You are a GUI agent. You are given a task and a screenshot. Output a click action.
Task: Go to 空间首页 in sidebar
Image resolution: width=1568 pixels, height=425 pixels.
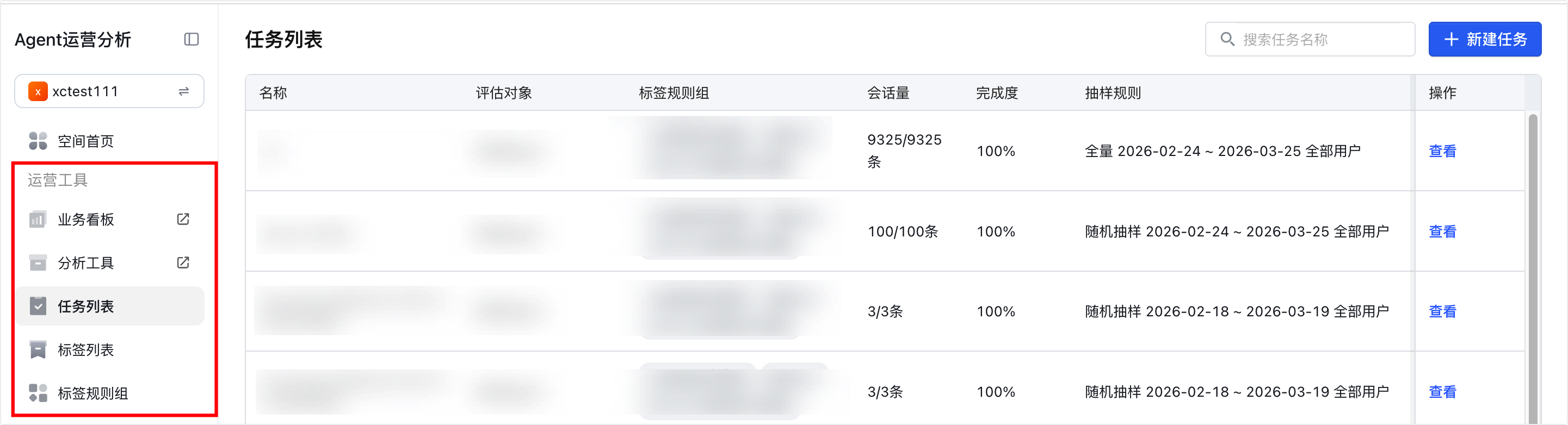[86, 141]
